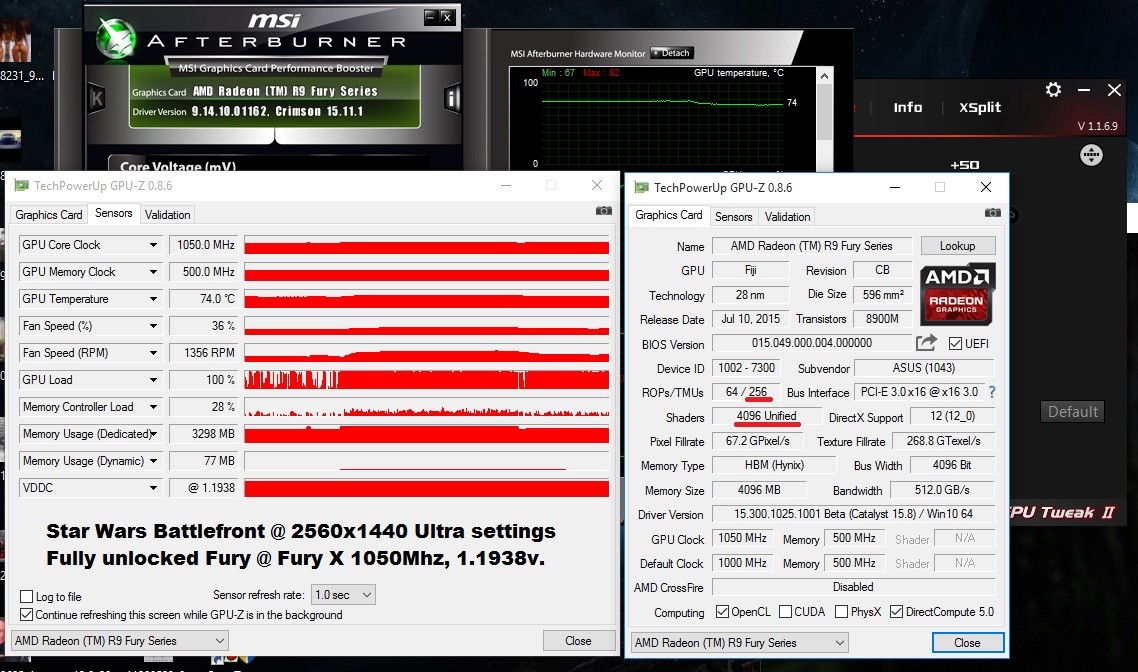The width and height of the screenshot is (1138, 672).
Task: Click the Memory Type HBM (Hynix) field
Action: [x=774, y=465]
